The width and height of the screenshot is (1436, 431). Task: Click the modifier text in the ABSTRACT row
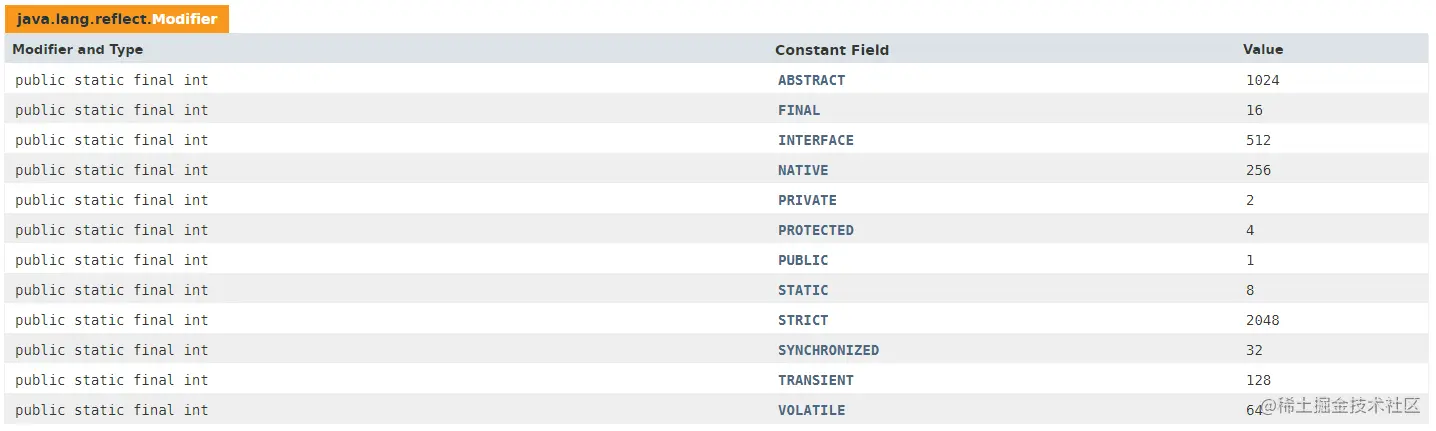point(112,80)
